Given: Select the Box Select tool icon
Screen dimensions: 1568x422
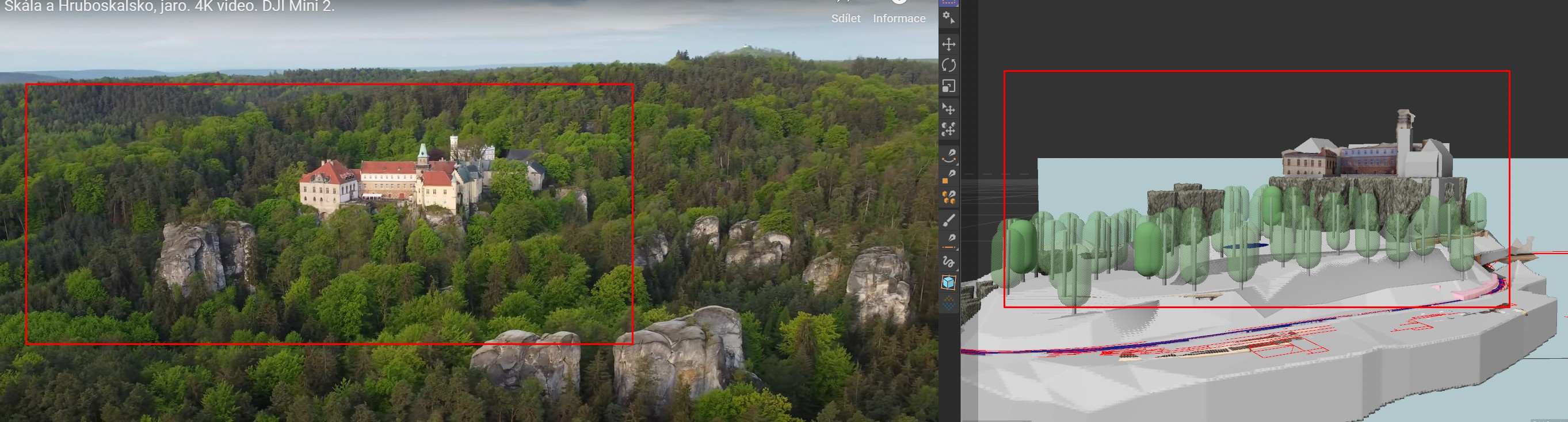Looking at the screenshot, I should (x=948, y=2).
